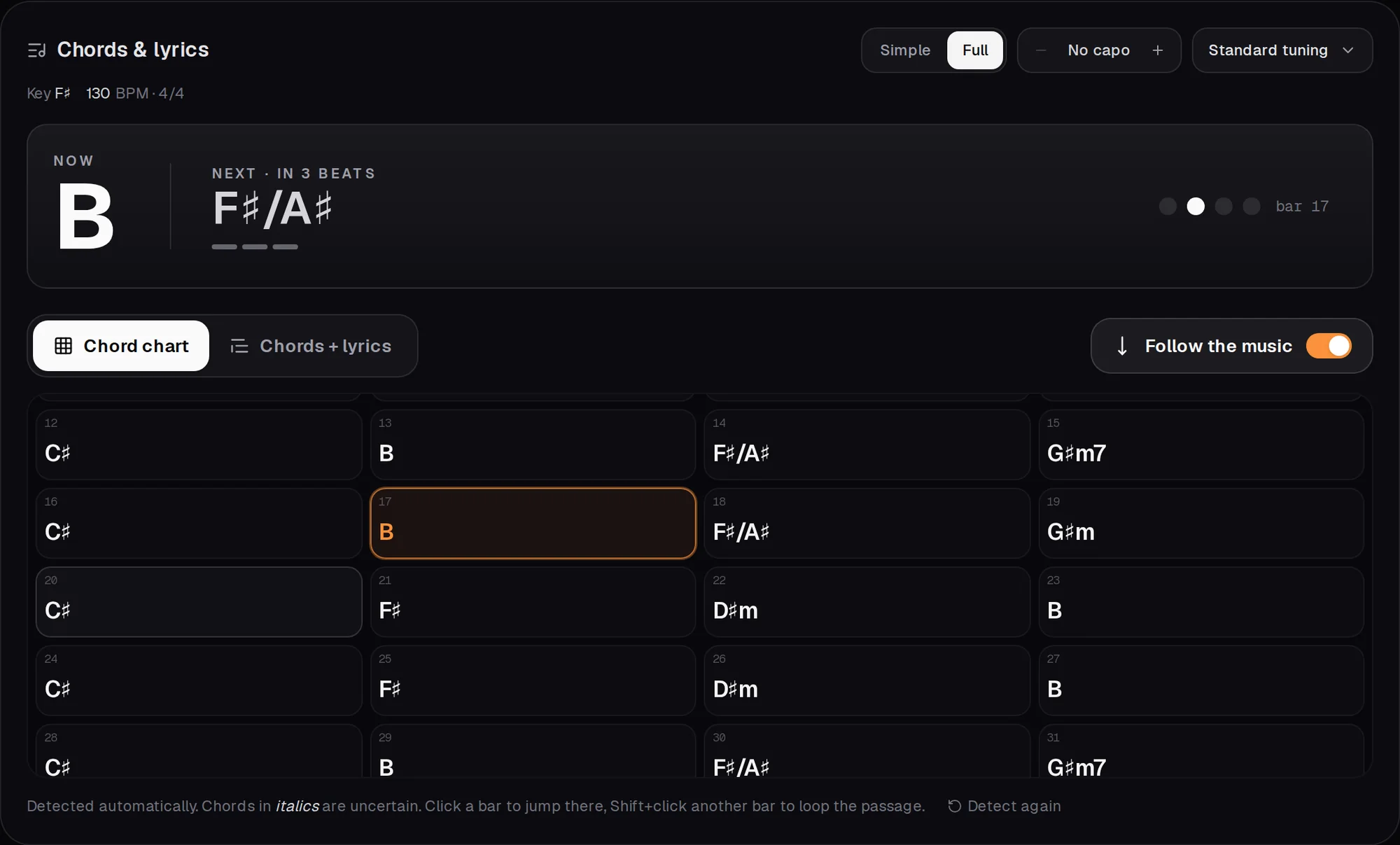Jump to bar 12 with C♯
The image size is (1400, 845).
pyautogui.click(x=199, y=445)
